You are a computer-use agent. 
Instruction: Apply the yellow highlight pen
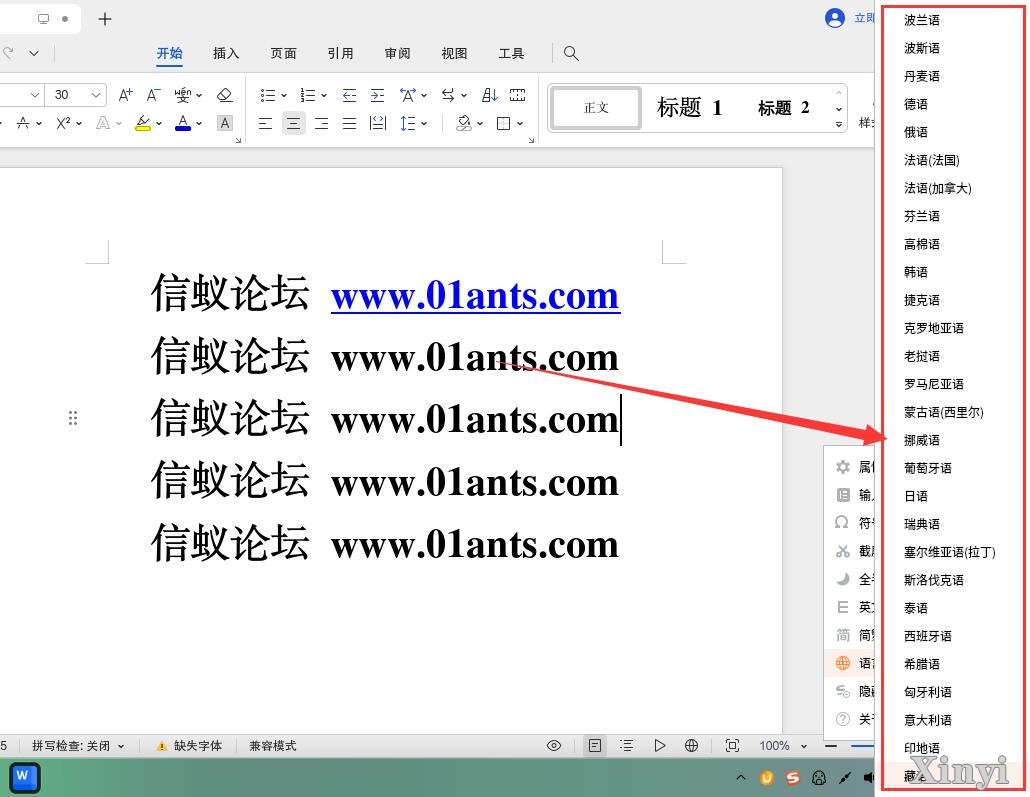point(143,123)
